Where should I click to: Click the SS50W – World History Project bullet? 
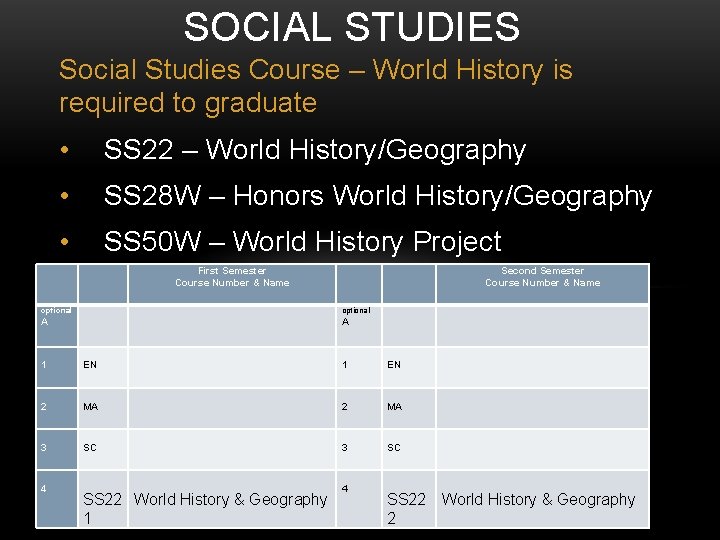click(303, 242)
